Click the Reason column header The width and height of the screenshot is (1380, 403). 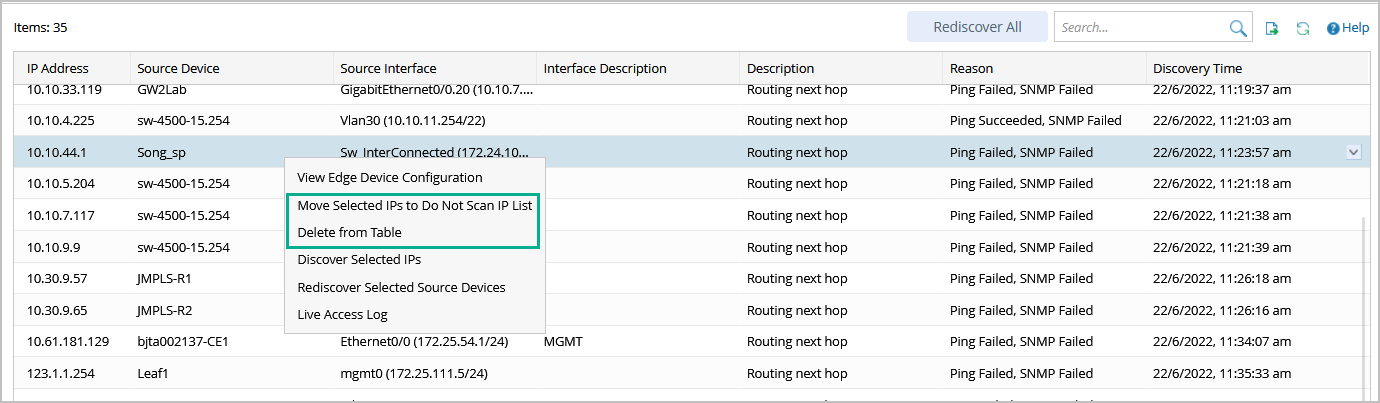click(971, 69)
